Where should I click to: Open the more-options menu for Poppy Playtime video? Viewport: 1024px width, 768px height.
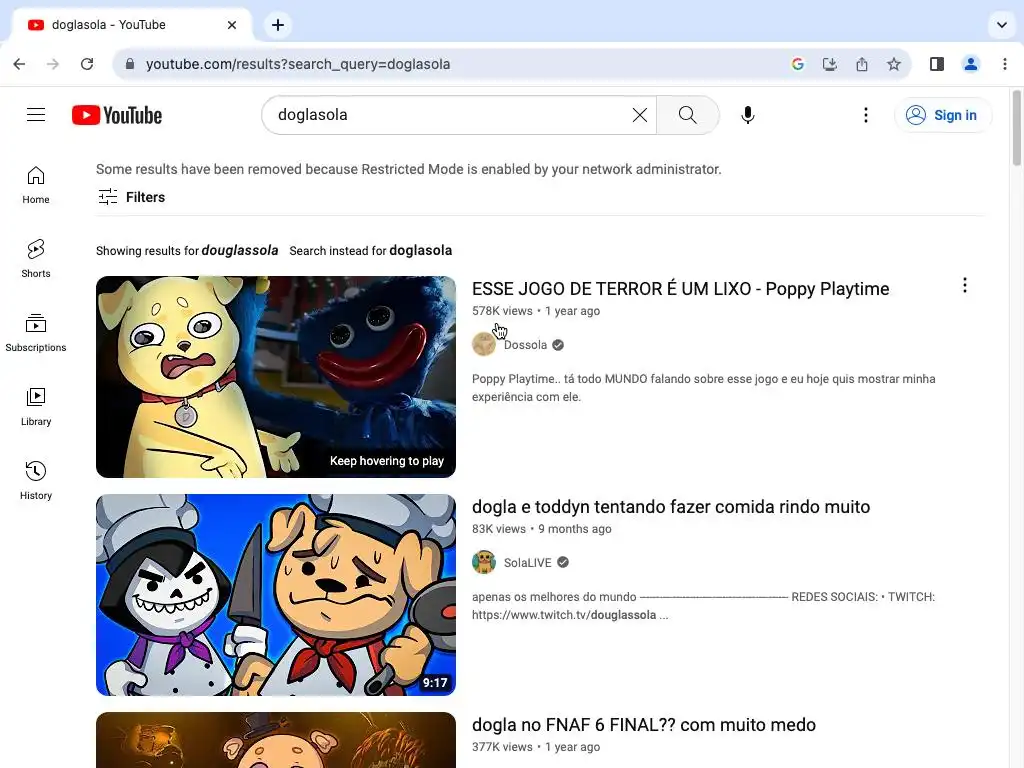(x=965, y=285)
